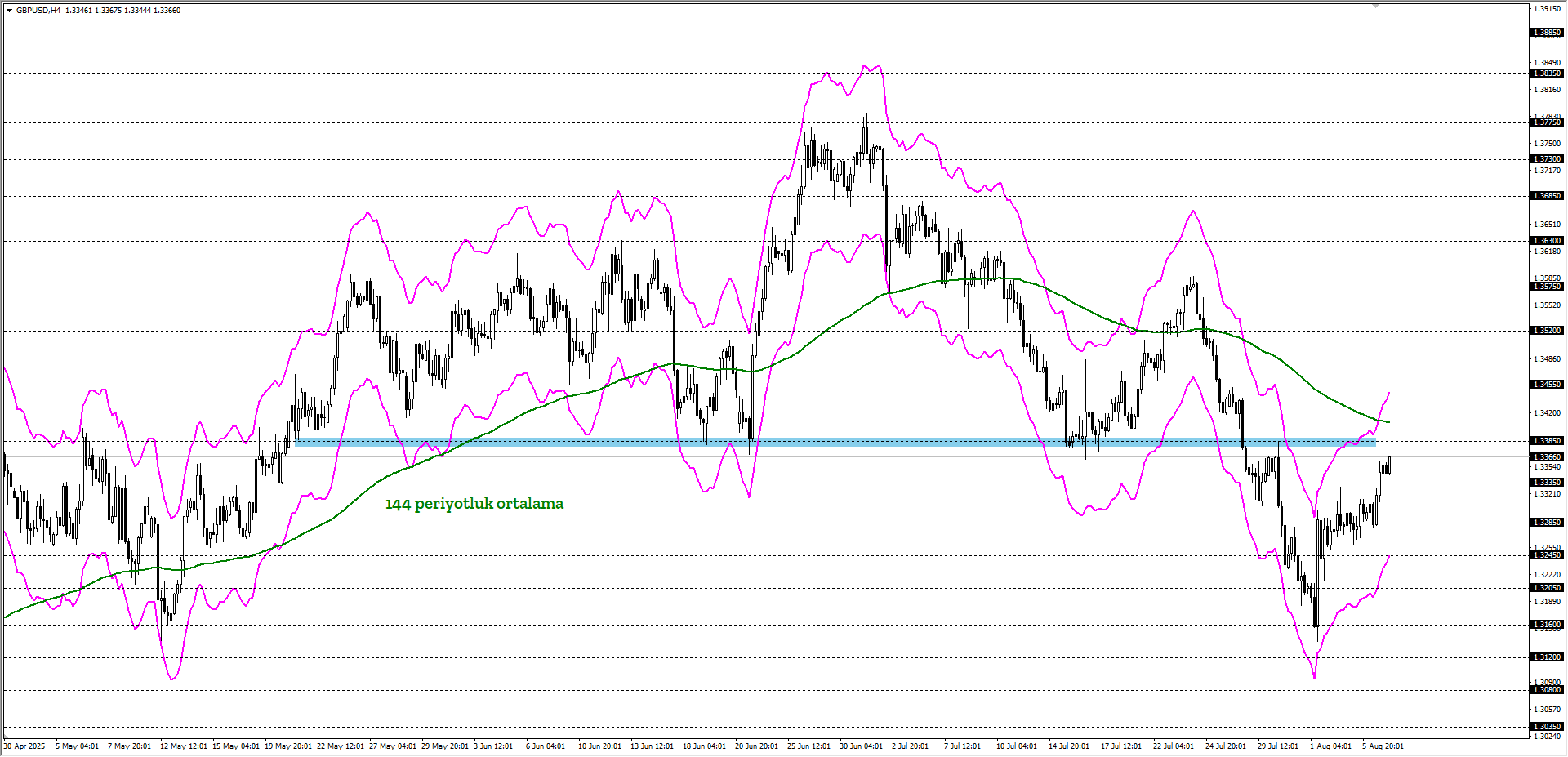Click the '30 Apr 2025' date on the time axis
This screenshot has height=757, width=1568.
24,746
